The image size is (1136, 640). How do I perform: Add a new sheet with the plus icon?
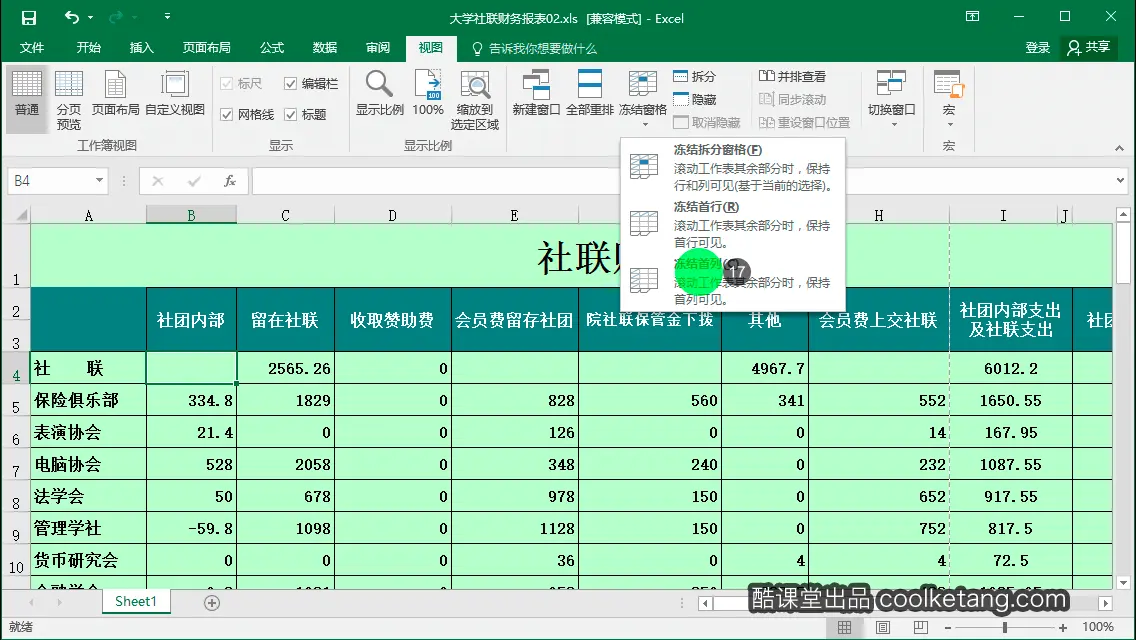pos(212,602)
